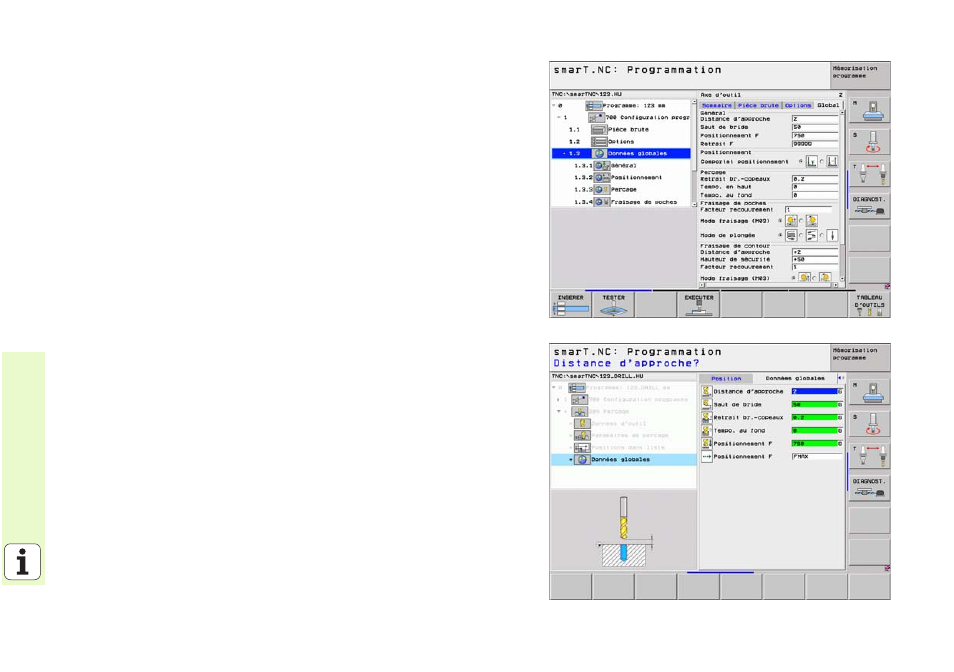
Task: Expand node 1 in 123_DRILL.HU tree
Action: 558,400
